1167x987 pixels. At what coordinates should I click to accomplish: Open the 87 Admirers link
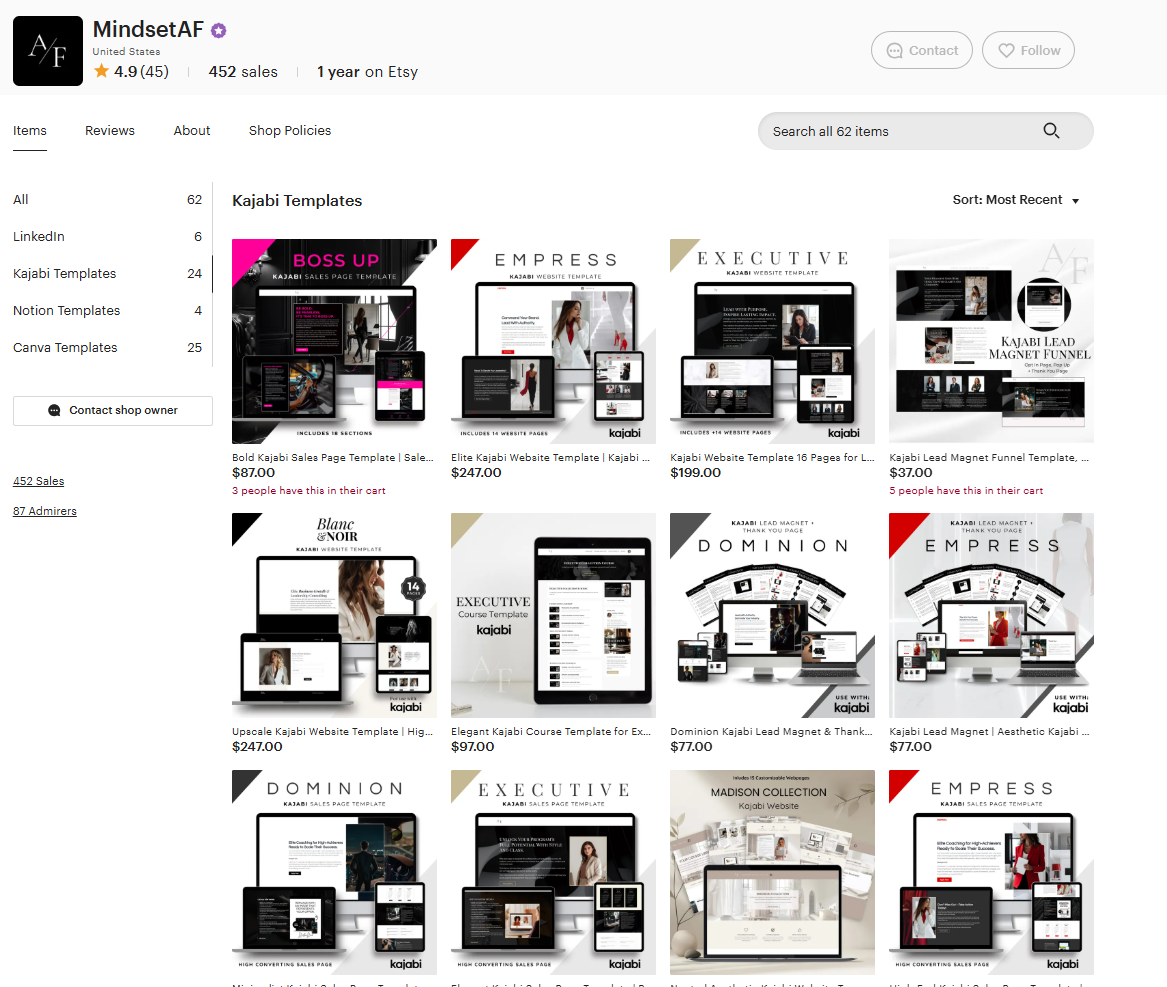pos(45,511)
